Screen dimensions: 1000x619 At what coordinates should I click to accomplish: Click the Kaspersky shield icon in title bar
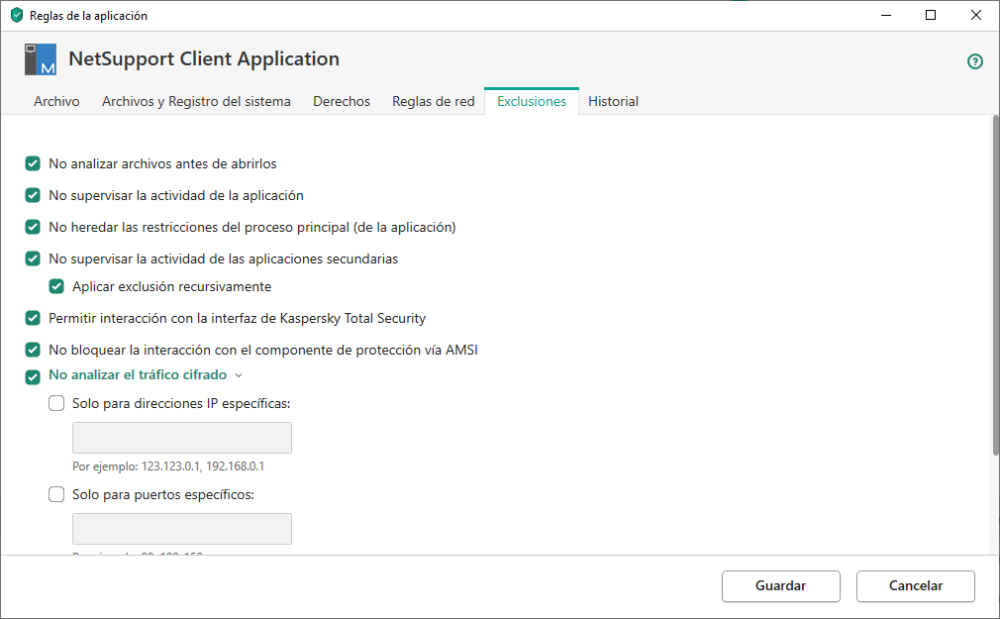(x=17, y=15)
